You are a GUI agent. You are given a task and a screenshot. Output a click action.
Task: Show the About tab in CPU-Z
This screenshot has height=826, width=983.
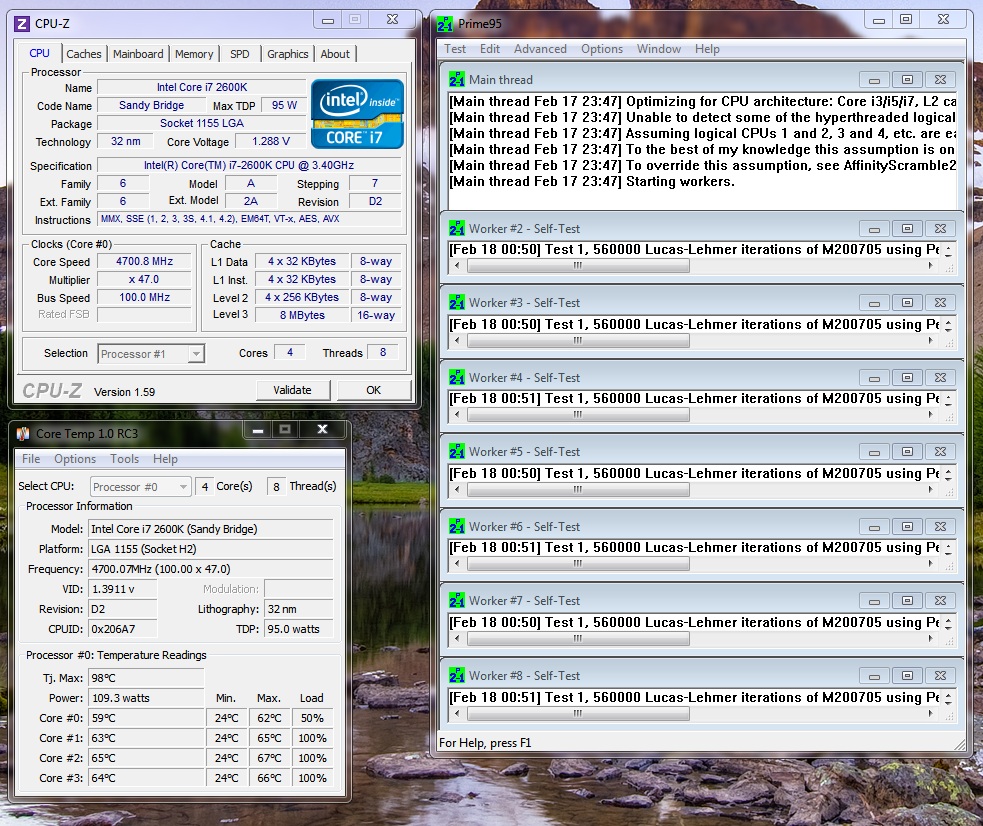pos(335,54)
